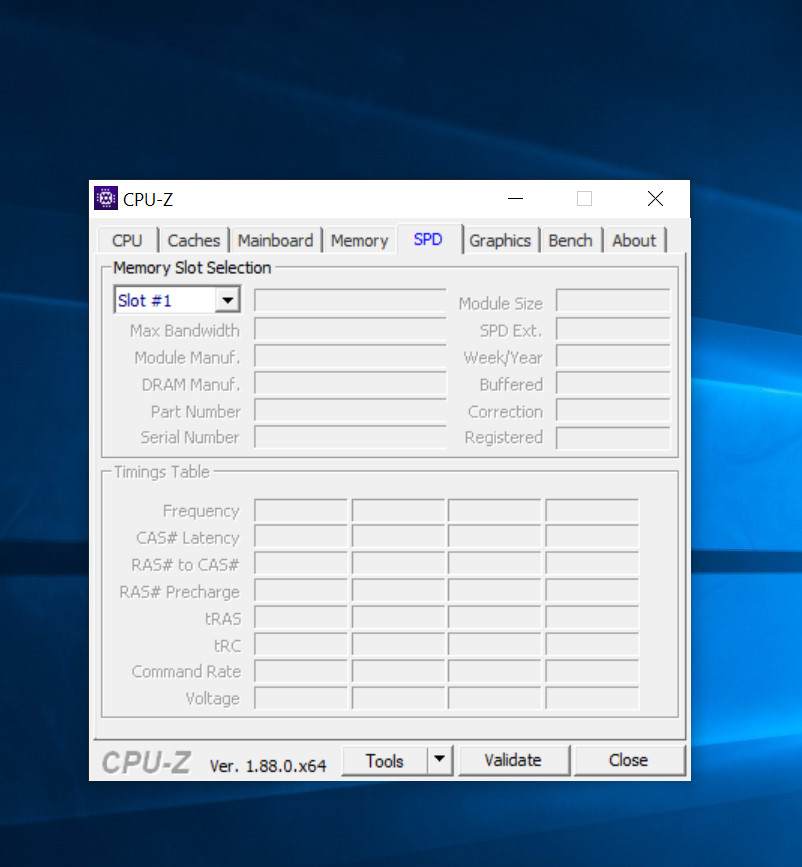Click the Serial Number field
This screenshot has height=867, width=802.
click(x=350, y=437)
